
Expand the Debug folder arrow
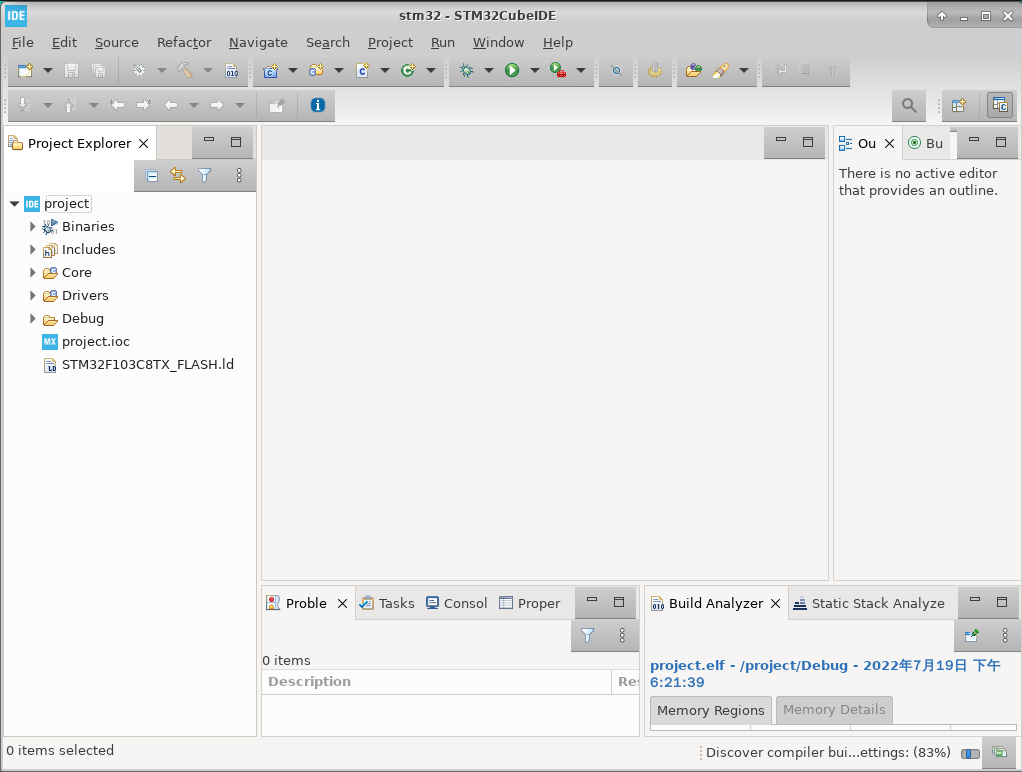coord(33,319)
